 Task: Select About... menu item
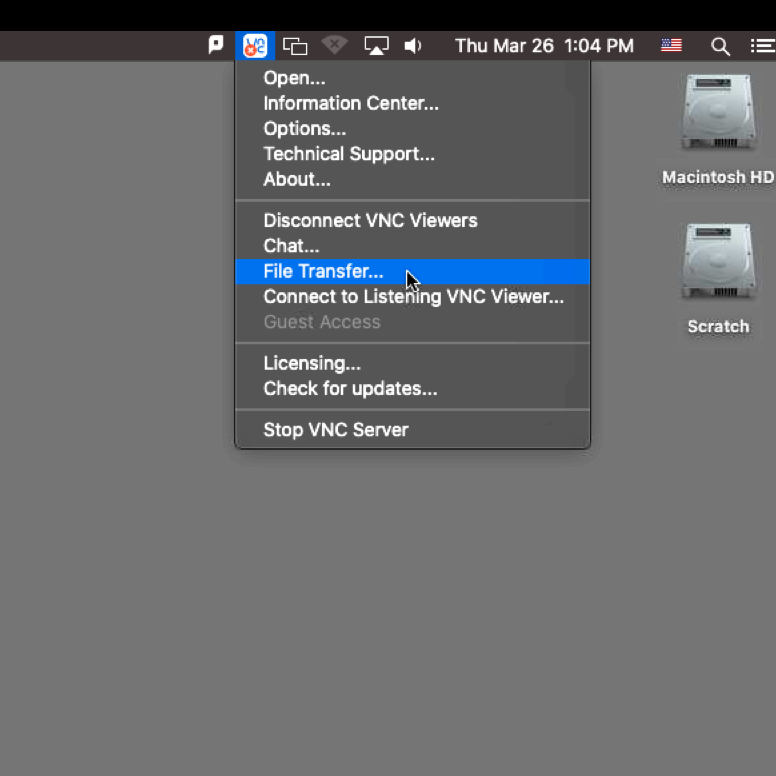[x=412, y=179]
